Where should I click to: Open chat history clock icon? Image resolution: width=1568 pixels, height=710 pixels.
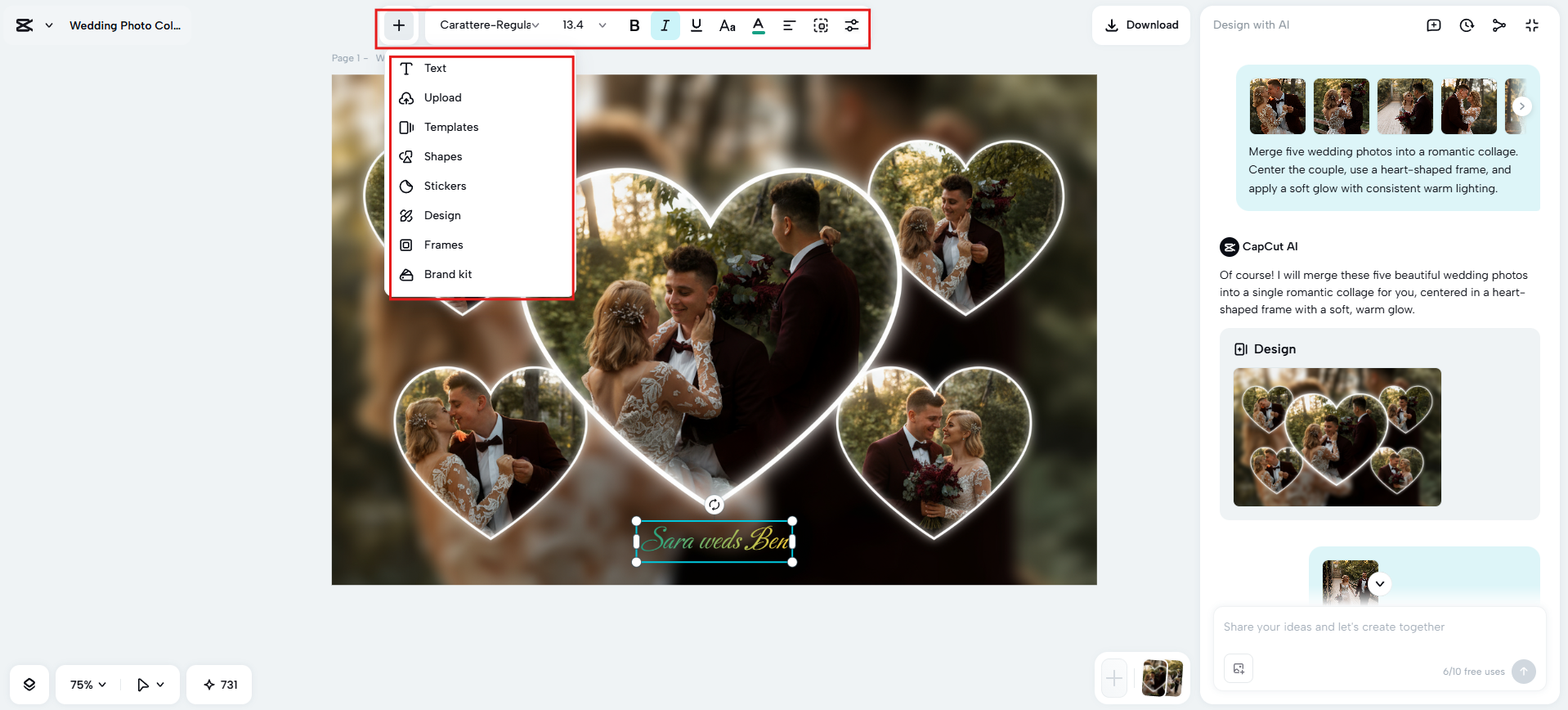(x=1467, y=25)
